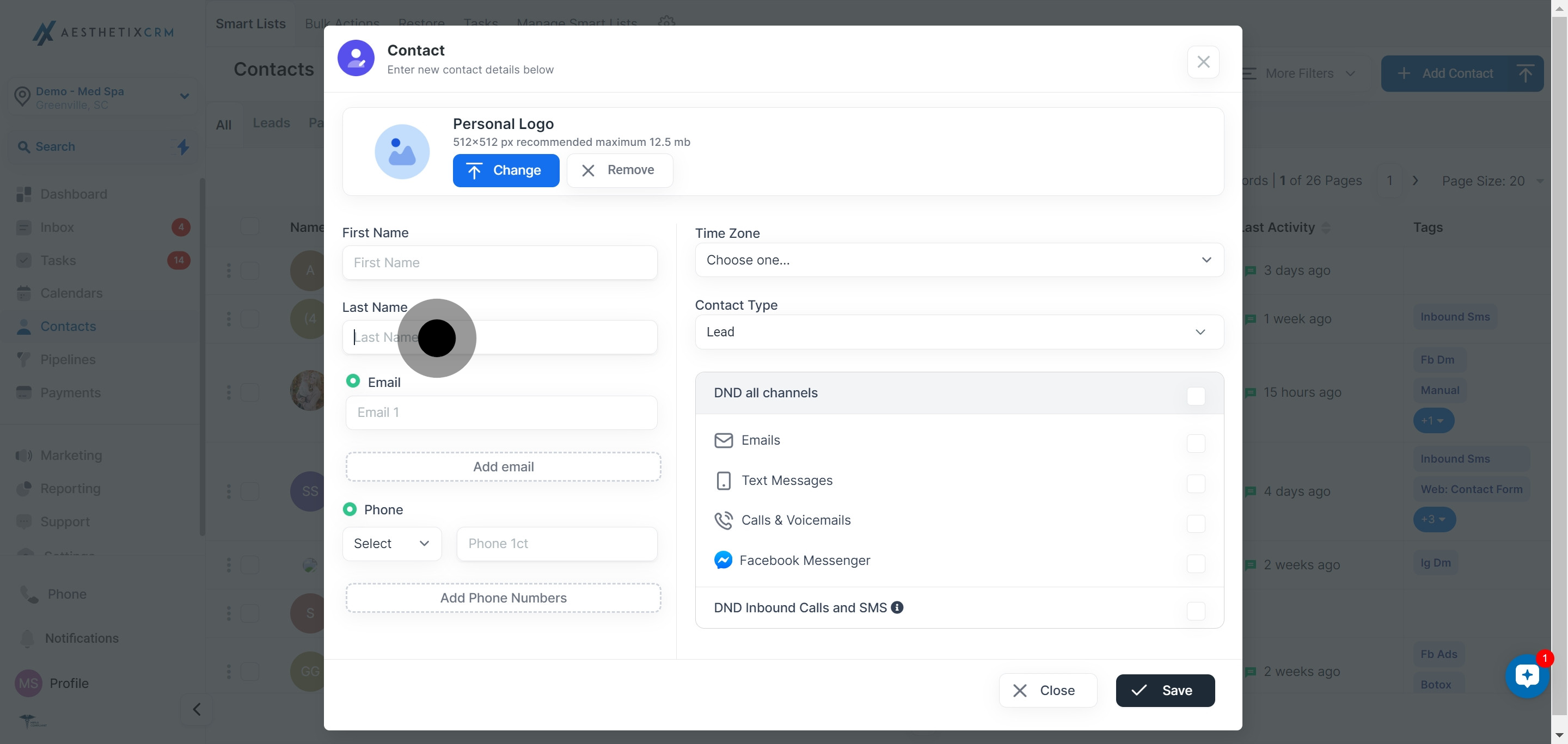Click the Save button
Screen dimensions: 1568x744
tap(1165, 691)
